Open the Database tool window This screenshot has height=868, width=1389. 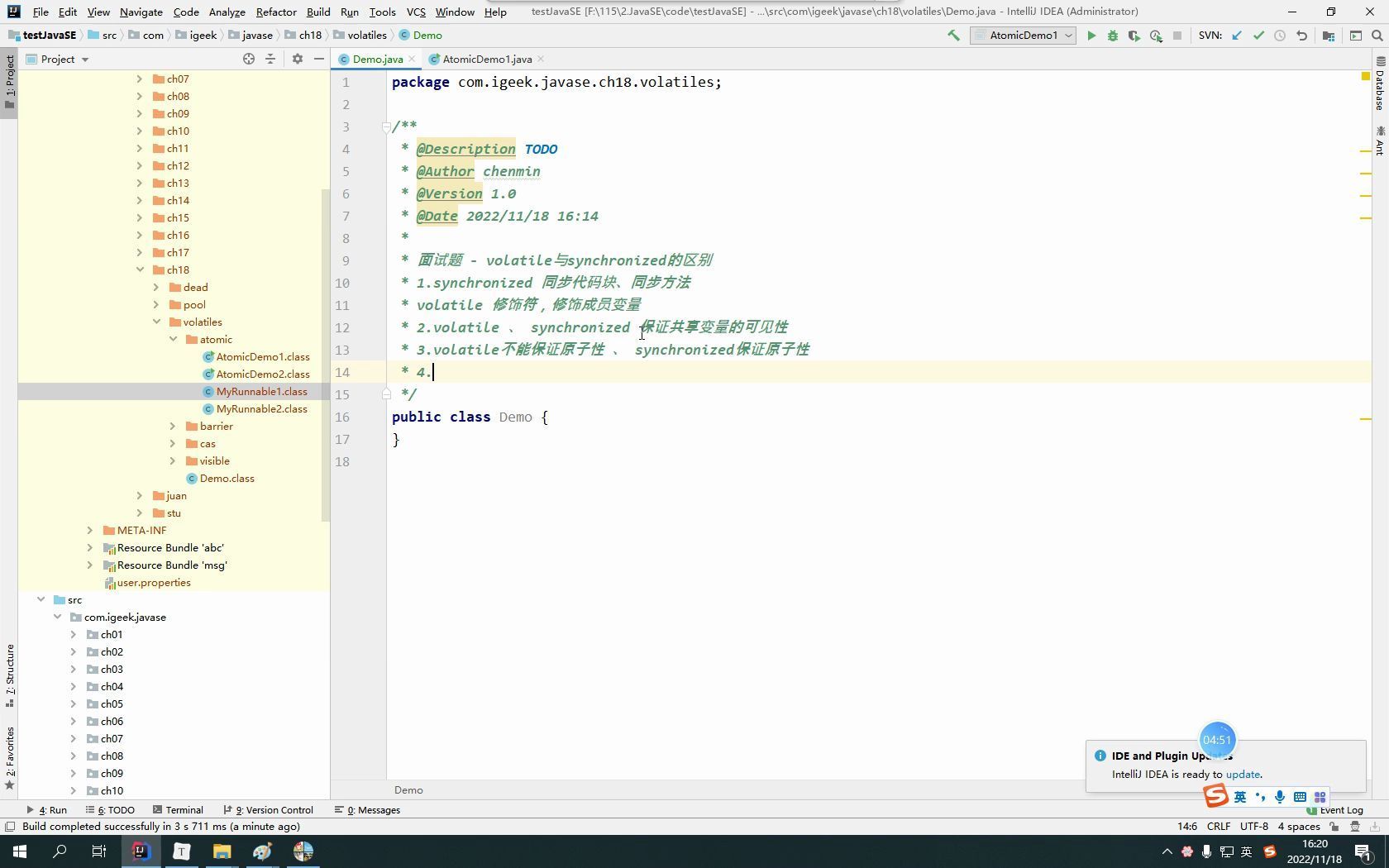(1380, 83)
